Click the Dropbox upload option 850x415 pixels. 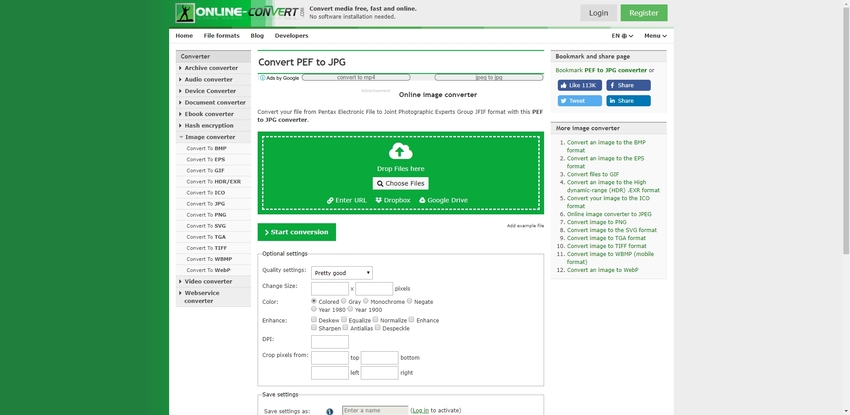click(393, 200)
